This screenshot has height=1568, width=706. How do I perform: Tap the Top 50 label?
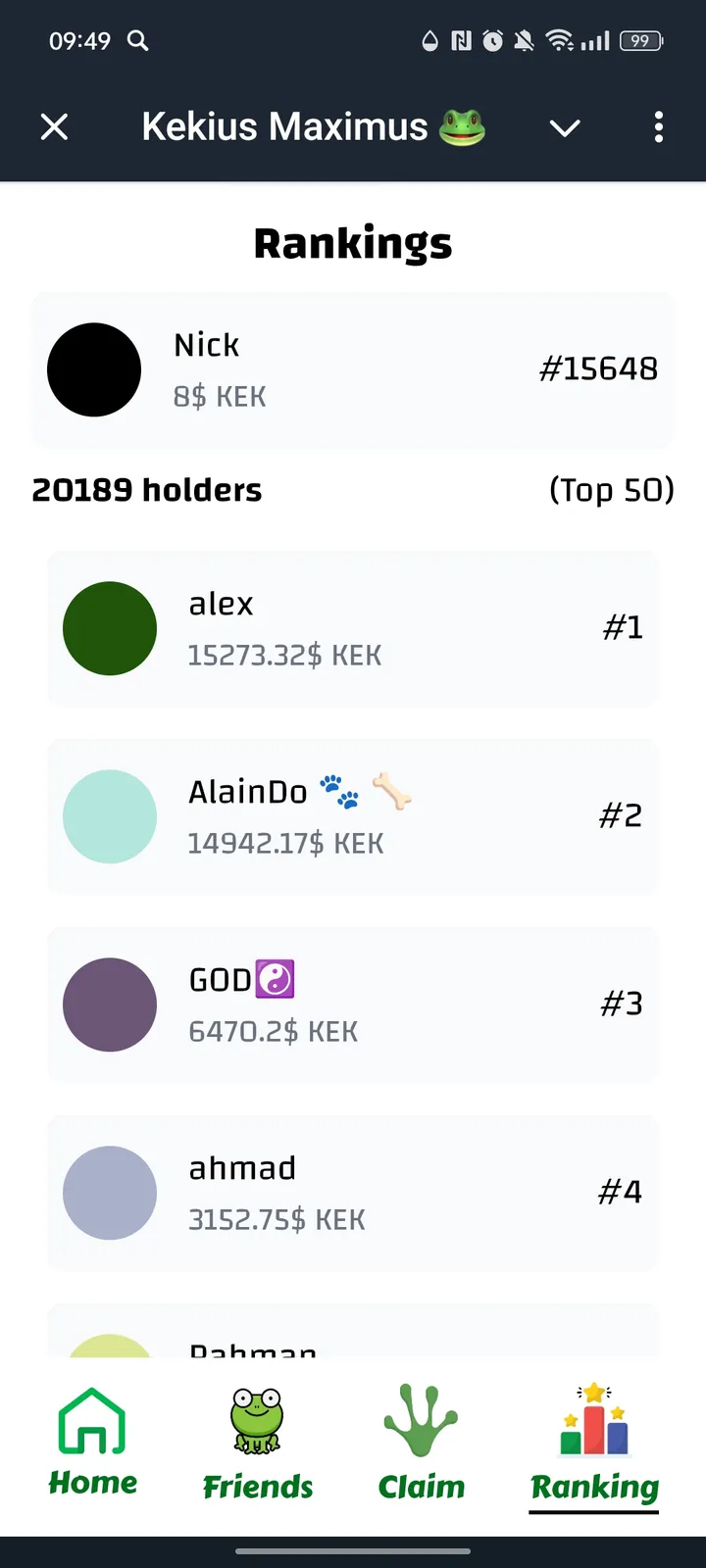(x=611, y=489)
